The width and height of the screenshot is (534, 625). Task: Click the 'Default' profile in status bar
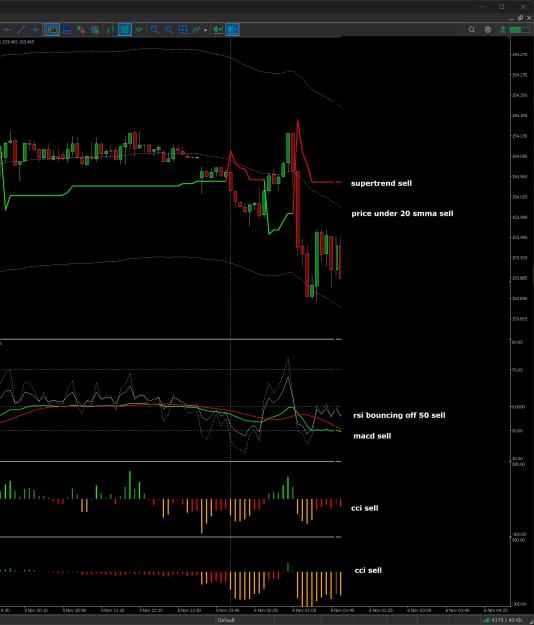(x=226, y=620)
